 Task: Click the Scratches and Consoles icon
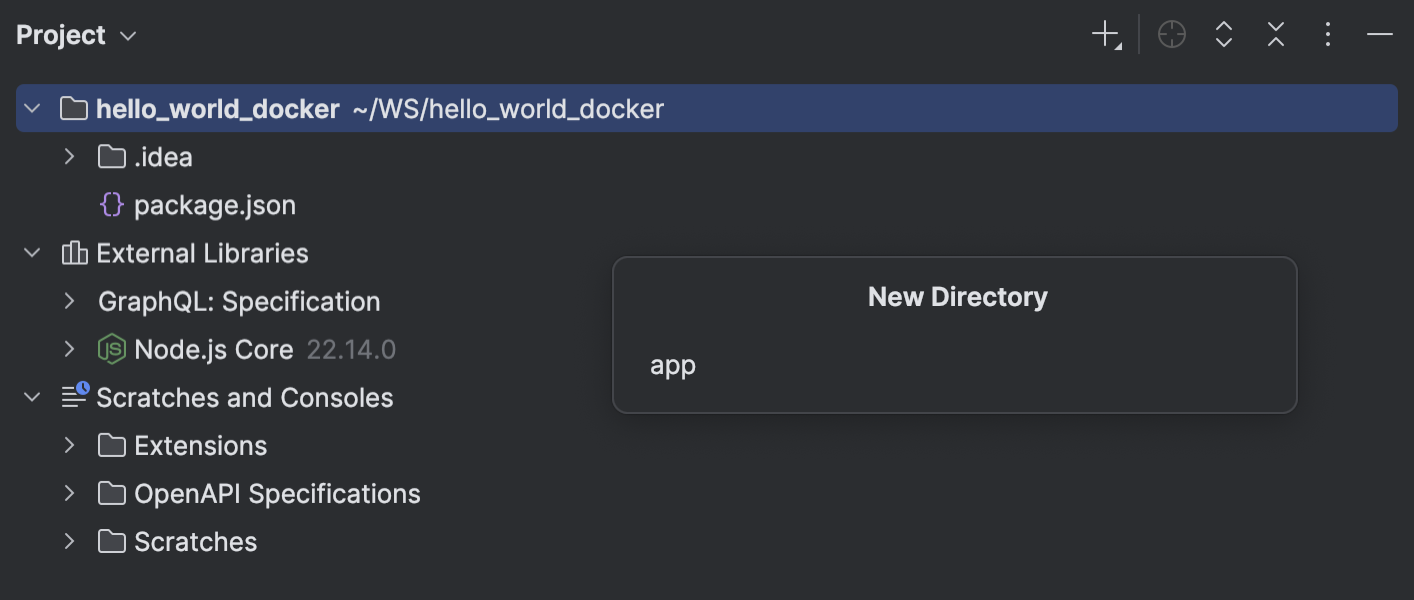pos(73,397)
